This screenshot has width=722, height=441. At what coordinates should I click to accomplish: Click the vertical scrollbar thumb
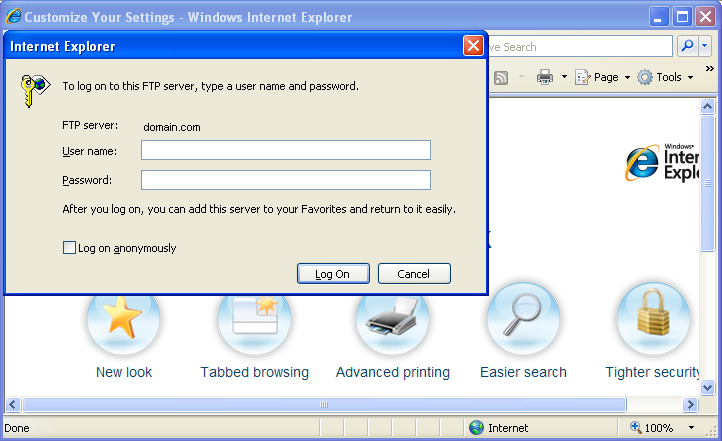[707, 183]
